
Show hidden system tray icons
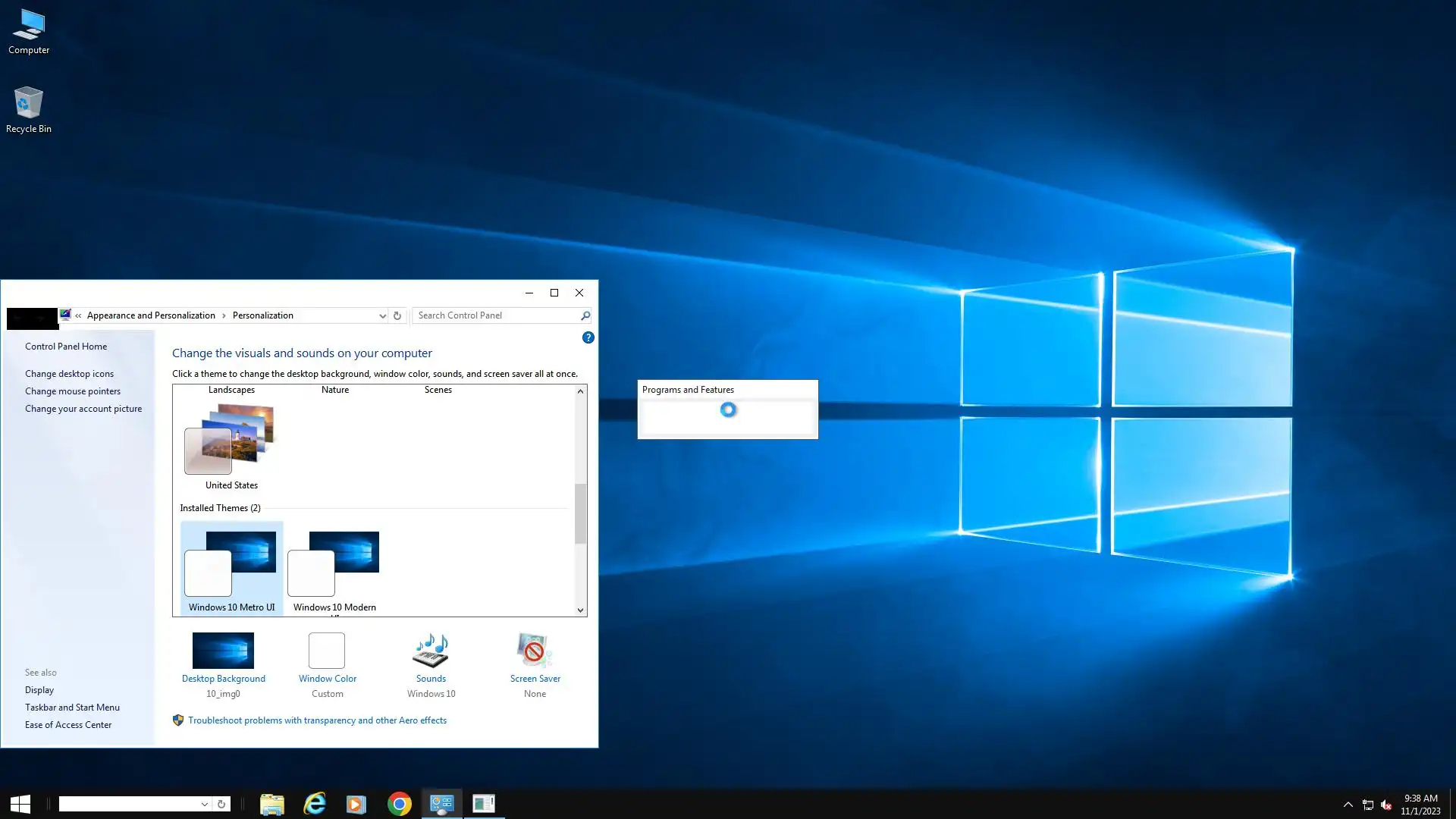1348,805
